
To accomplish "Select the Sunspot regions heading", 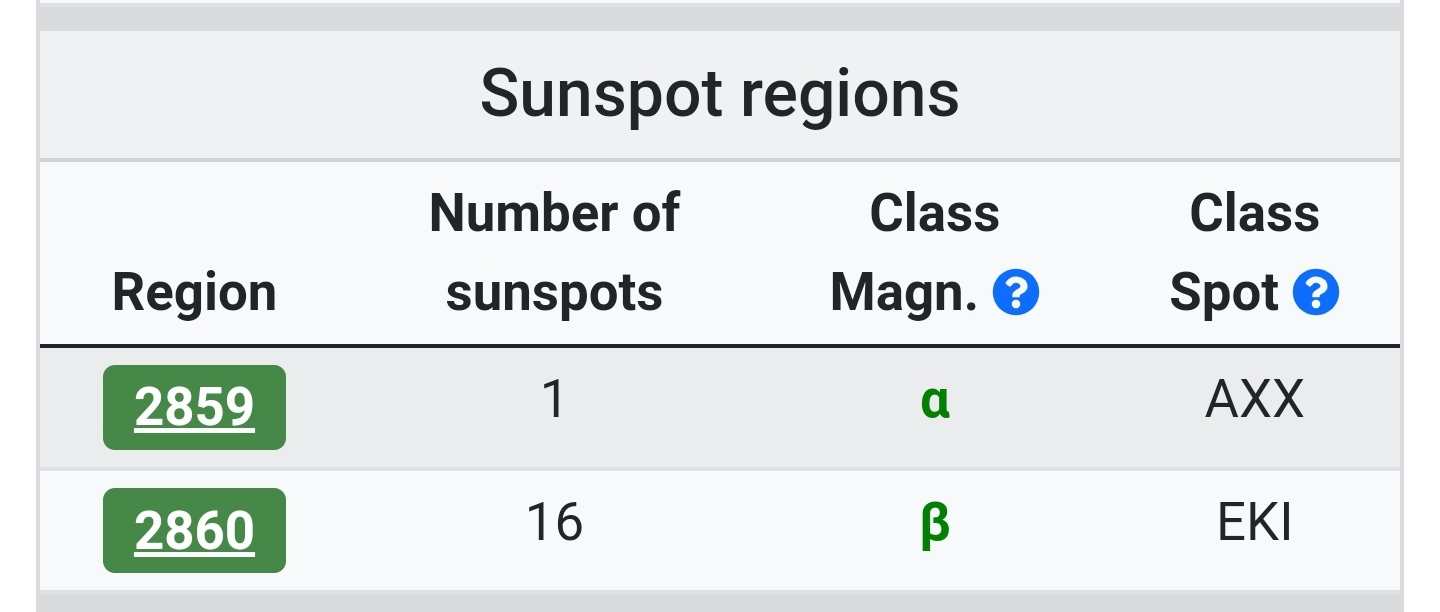I will click(720, 94).
